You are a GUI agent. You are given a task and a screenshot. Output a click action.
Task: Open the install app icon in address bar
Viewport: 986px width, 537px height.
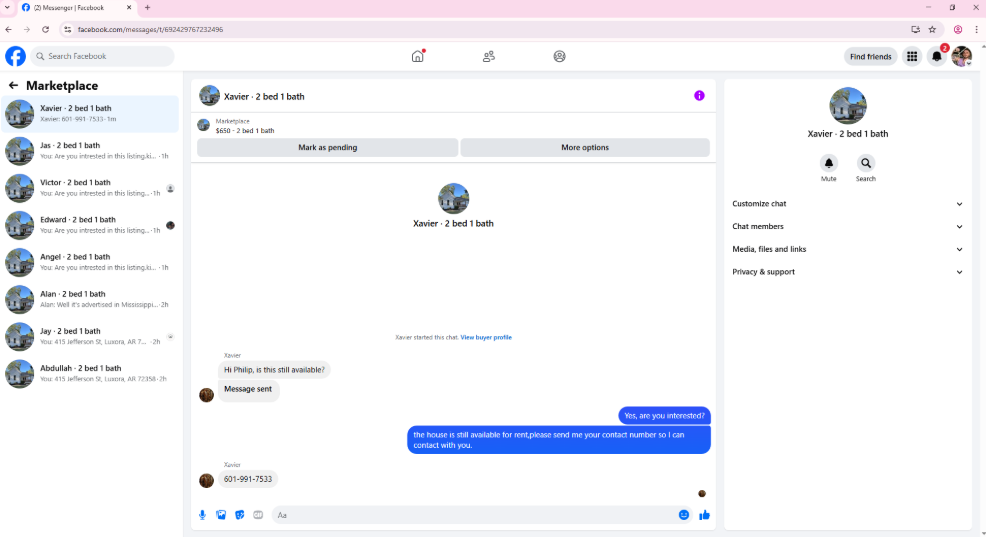[916, 30]
